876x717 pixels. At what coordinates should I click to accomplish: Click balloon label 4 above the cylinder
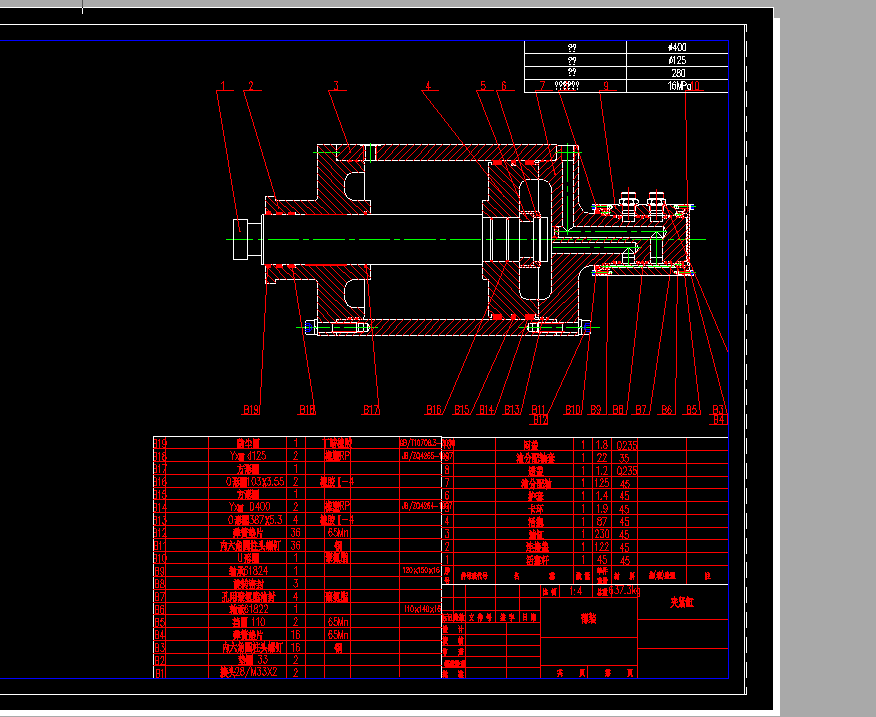[429, 86]
